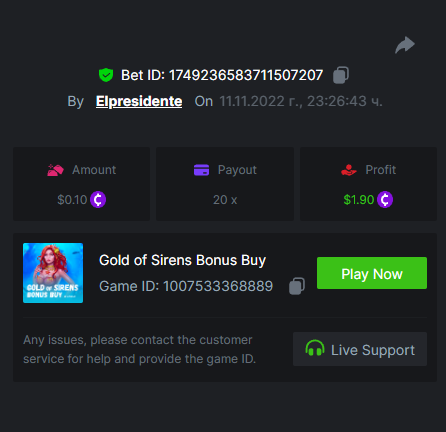Viewport: 446px width, 432px height.
Task: Copy the Bet ID to clipboard
Action: pos(341,75)
